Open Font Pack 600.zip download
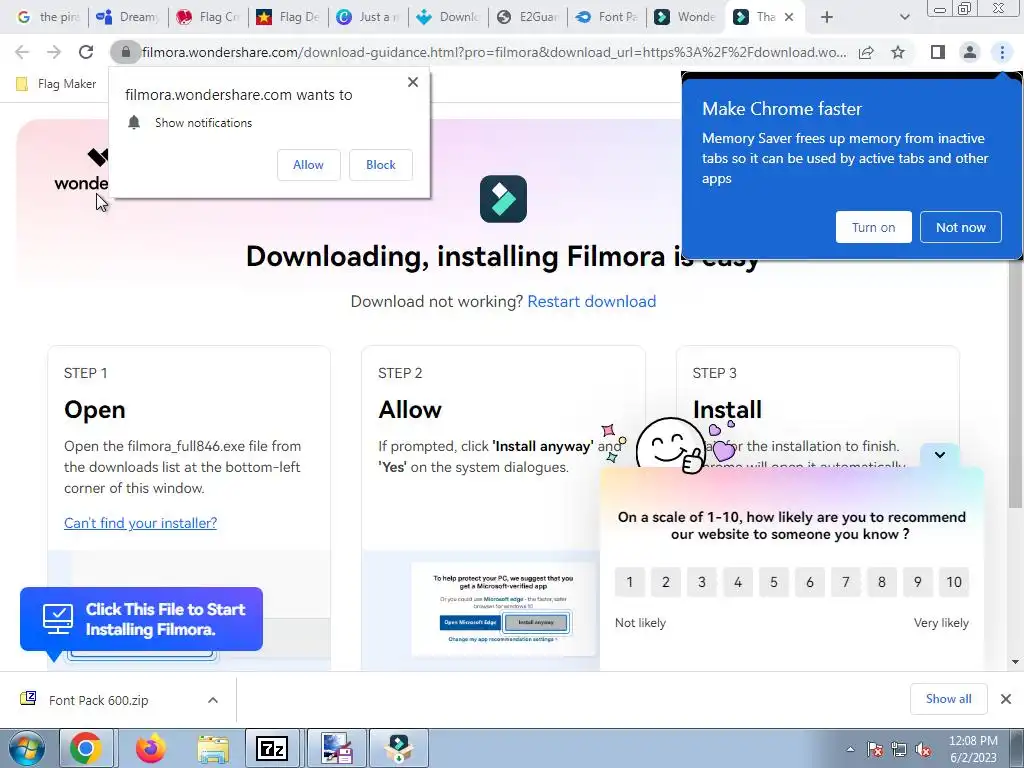This screenshot has width=1024, height=768. click(98, 700)
